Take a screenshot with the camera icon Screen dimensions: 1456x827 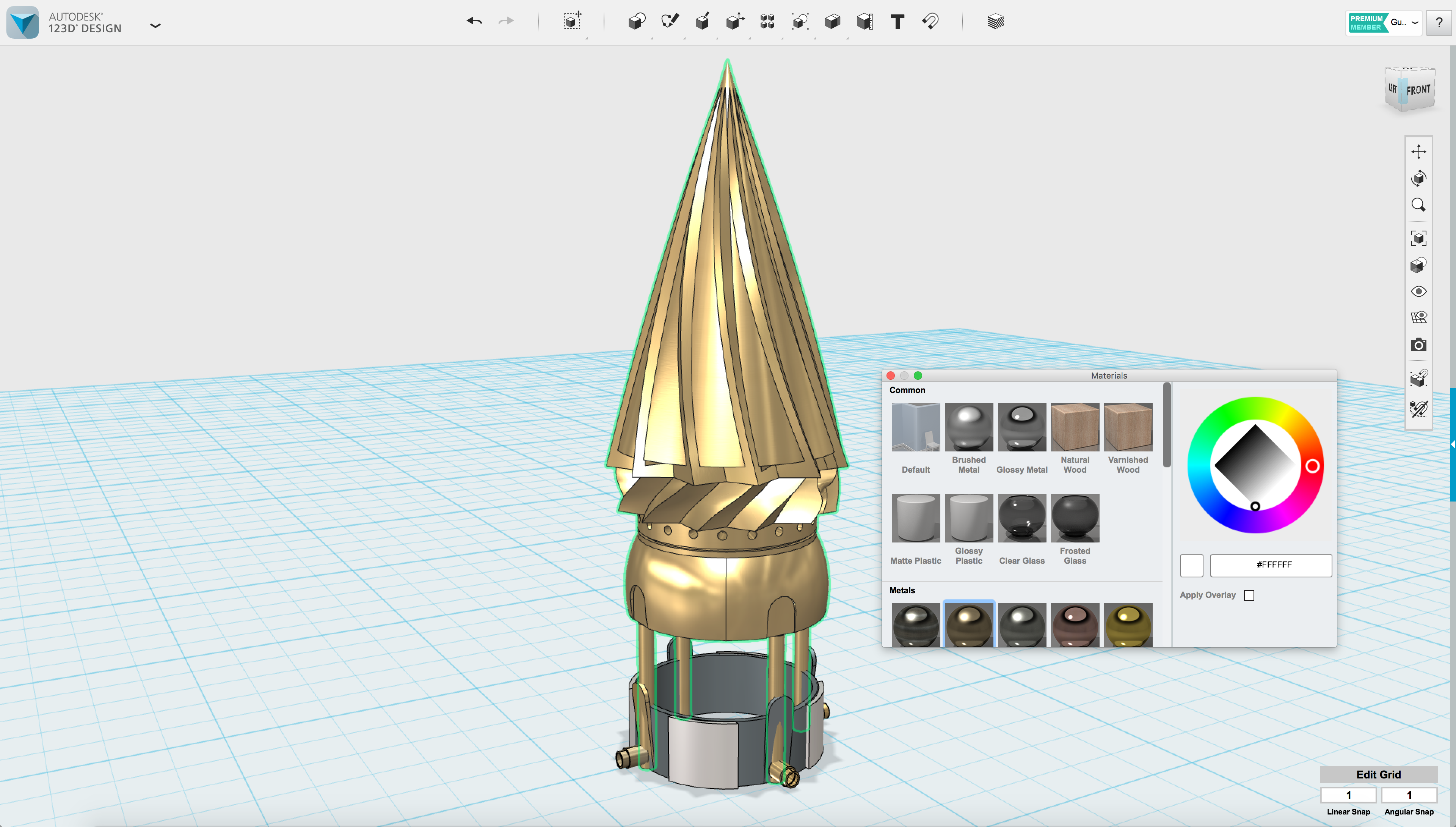(1418, 345)
